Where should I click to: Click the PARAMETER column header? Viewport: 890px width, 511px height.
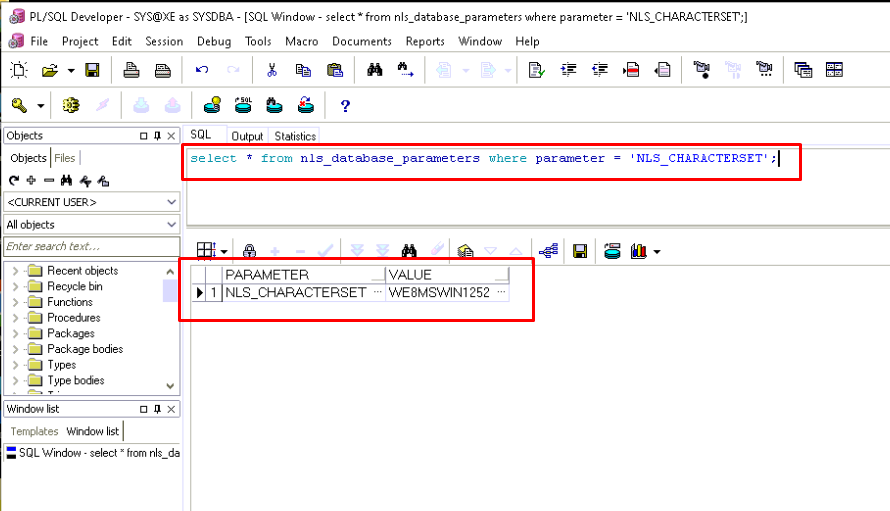coord(304,275)
